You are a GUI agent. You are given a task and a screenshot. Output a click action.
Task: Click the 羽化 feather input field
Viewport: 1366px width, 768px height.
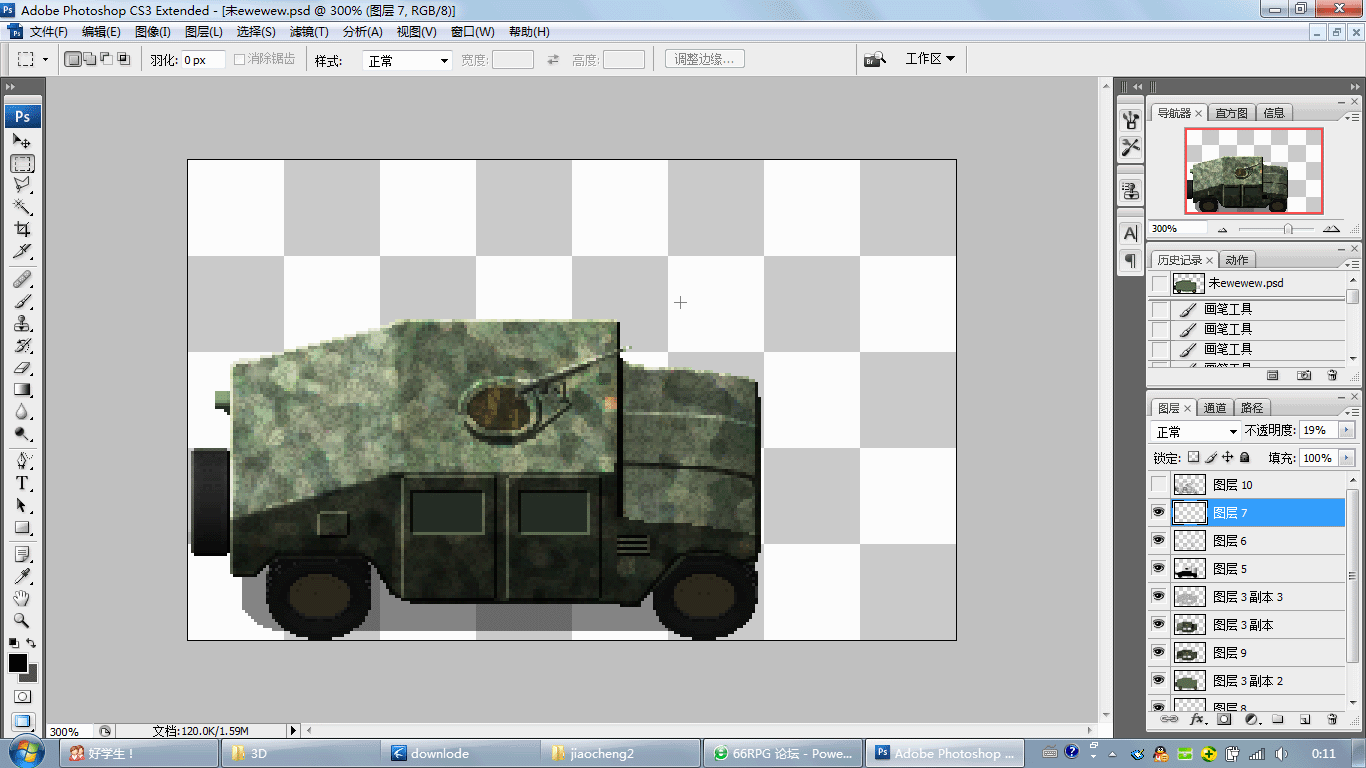click(203, 60)
